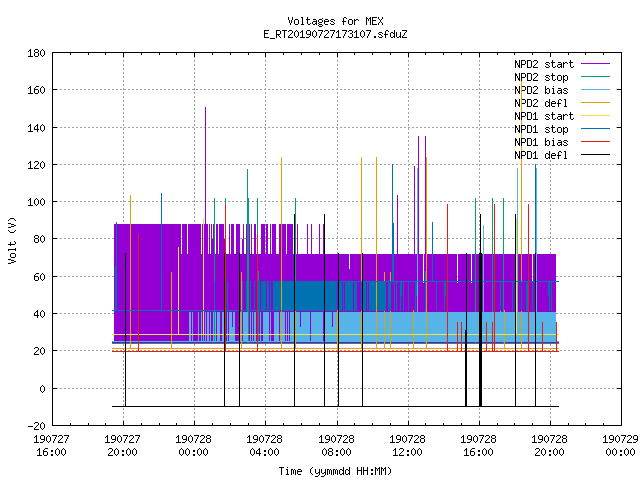Screen dimensions: 640x480
Task: Click the chart title 'Voltages for MEX'
Action: 335,21
